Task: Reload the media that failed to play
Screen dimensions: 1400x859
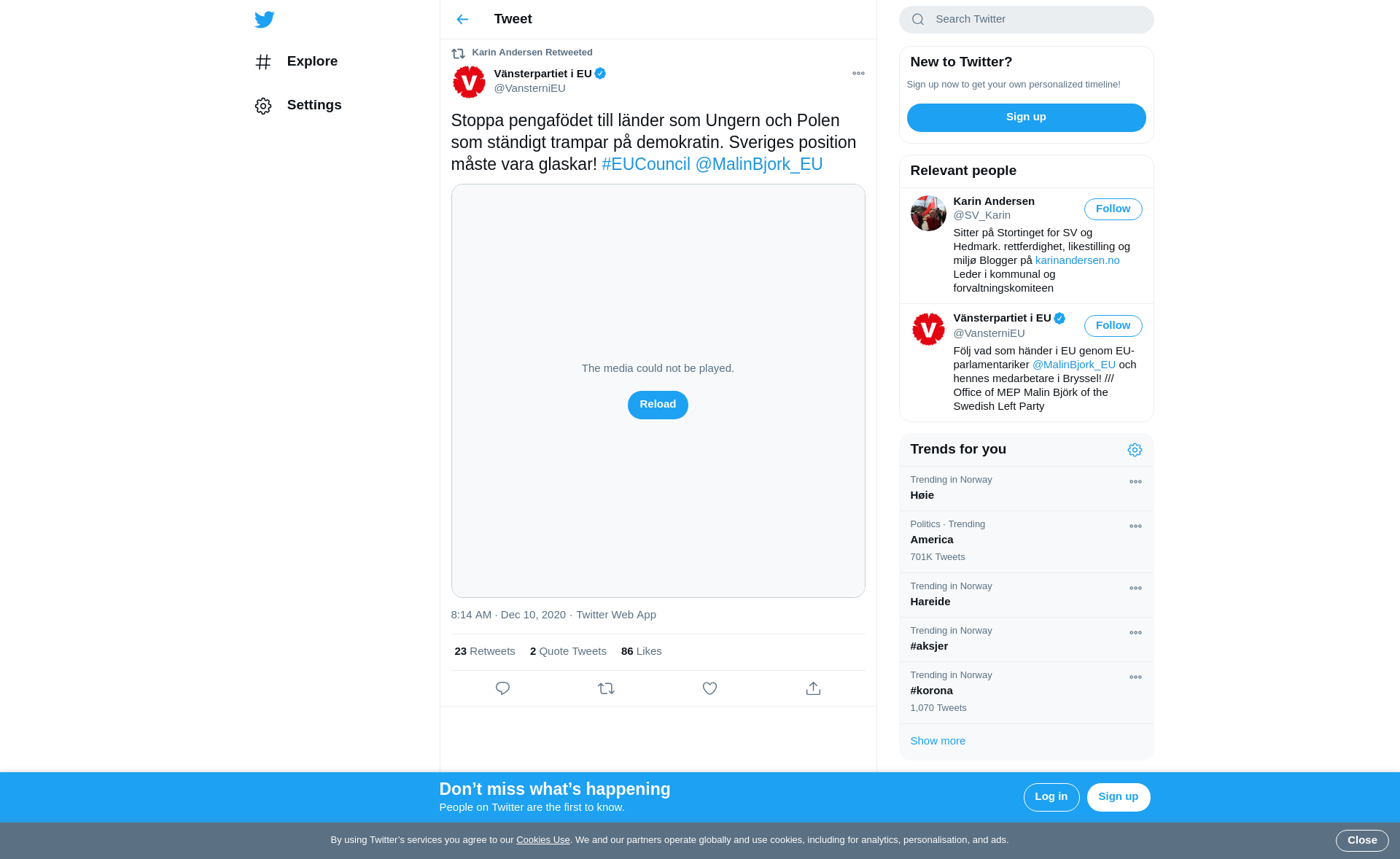Action: (x=658, y=405)
